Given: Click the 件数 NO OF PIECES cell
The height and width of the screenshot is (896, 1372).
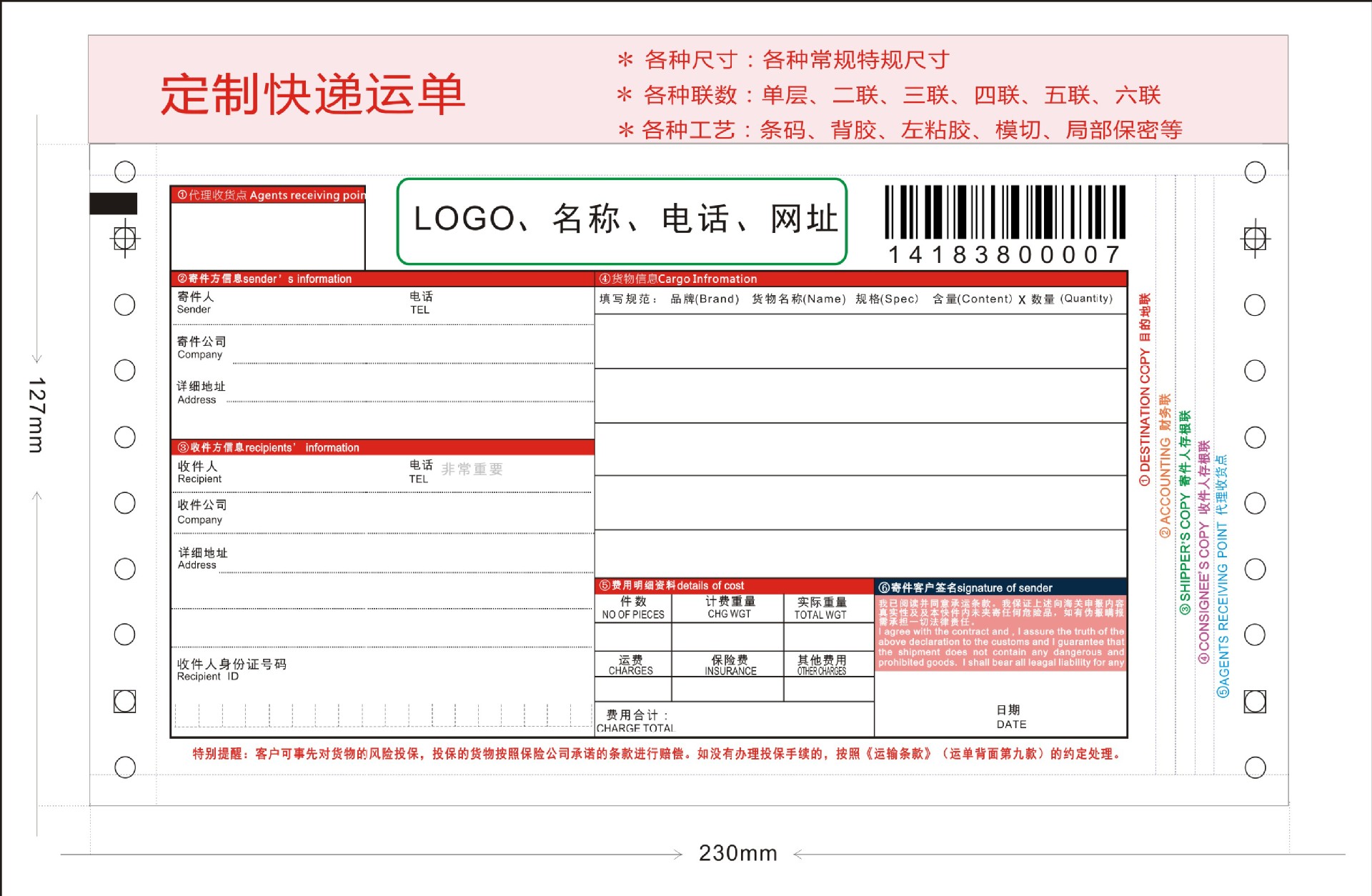Looking at the screenshot, I should (x=633, y=608).
